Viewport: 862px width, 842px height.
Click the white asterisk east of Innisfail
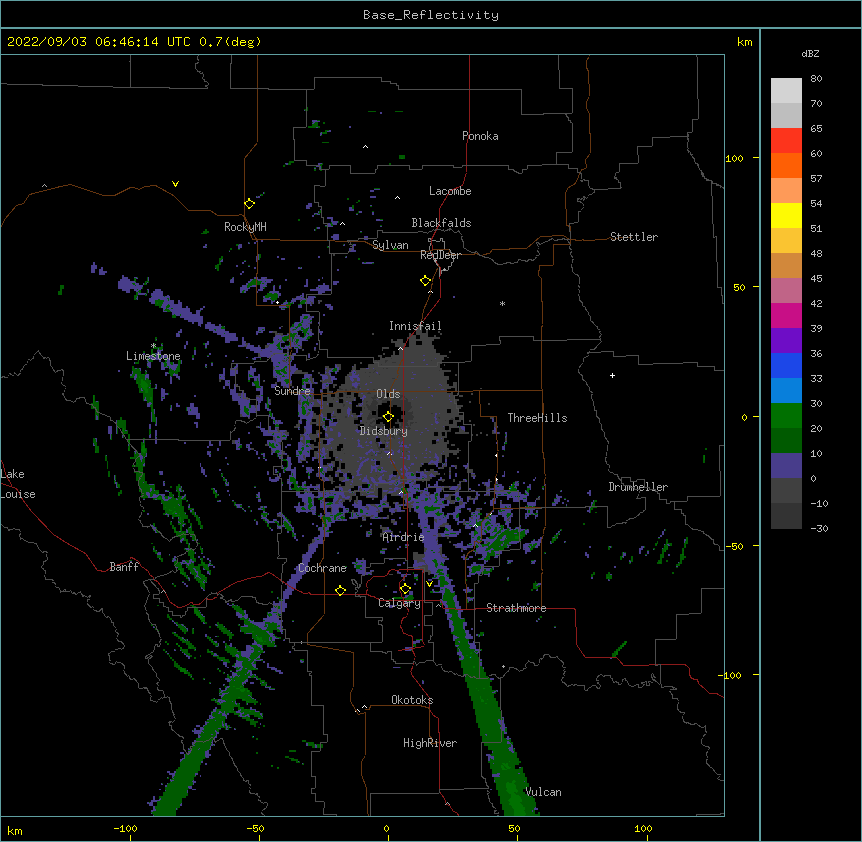click(x=502, y=303)
